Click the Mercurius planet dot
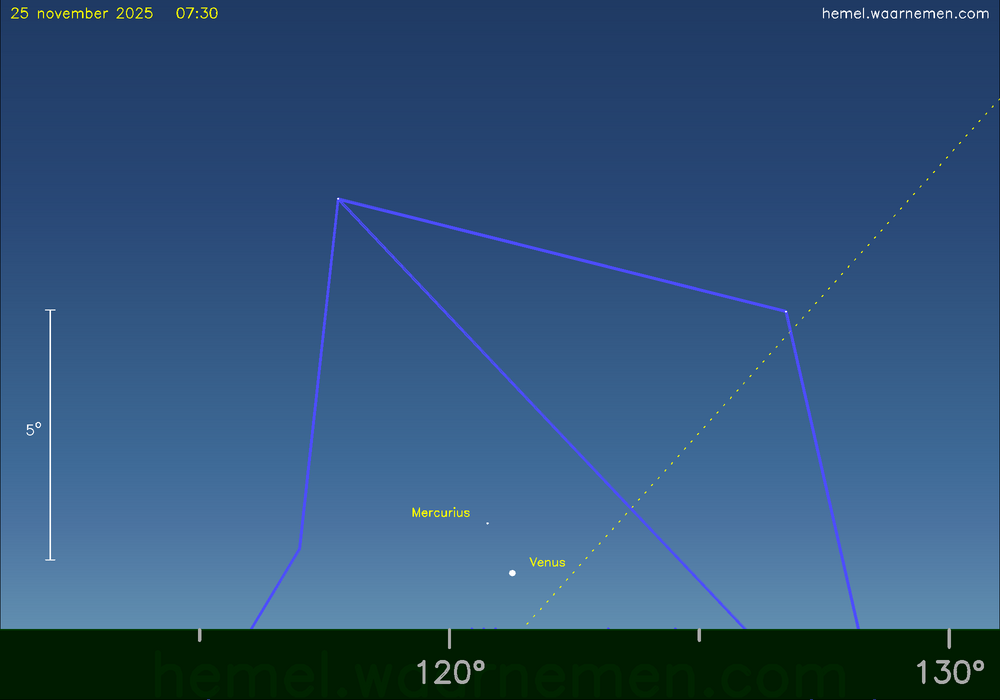This screenshot has width=1000, height=700. [488, 523]
